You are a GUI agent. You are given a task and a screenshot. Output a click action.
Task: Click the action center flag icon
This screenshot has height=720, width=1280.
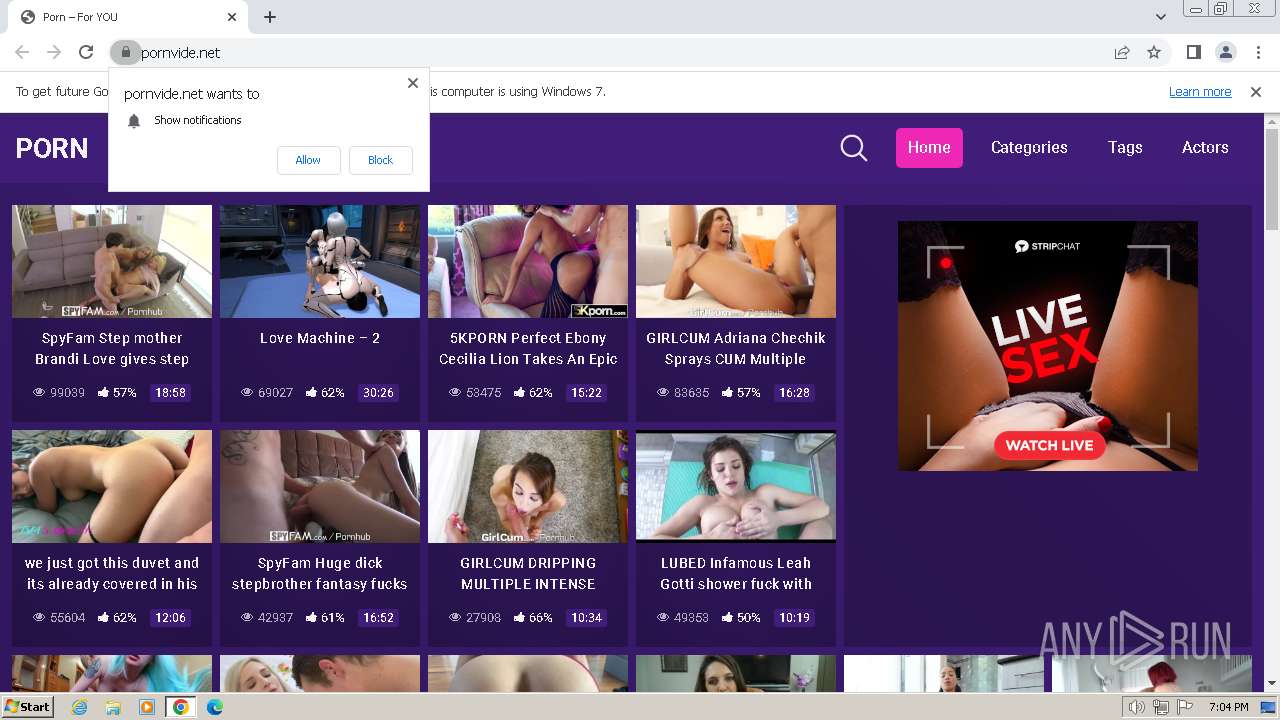coord(1185,707)
